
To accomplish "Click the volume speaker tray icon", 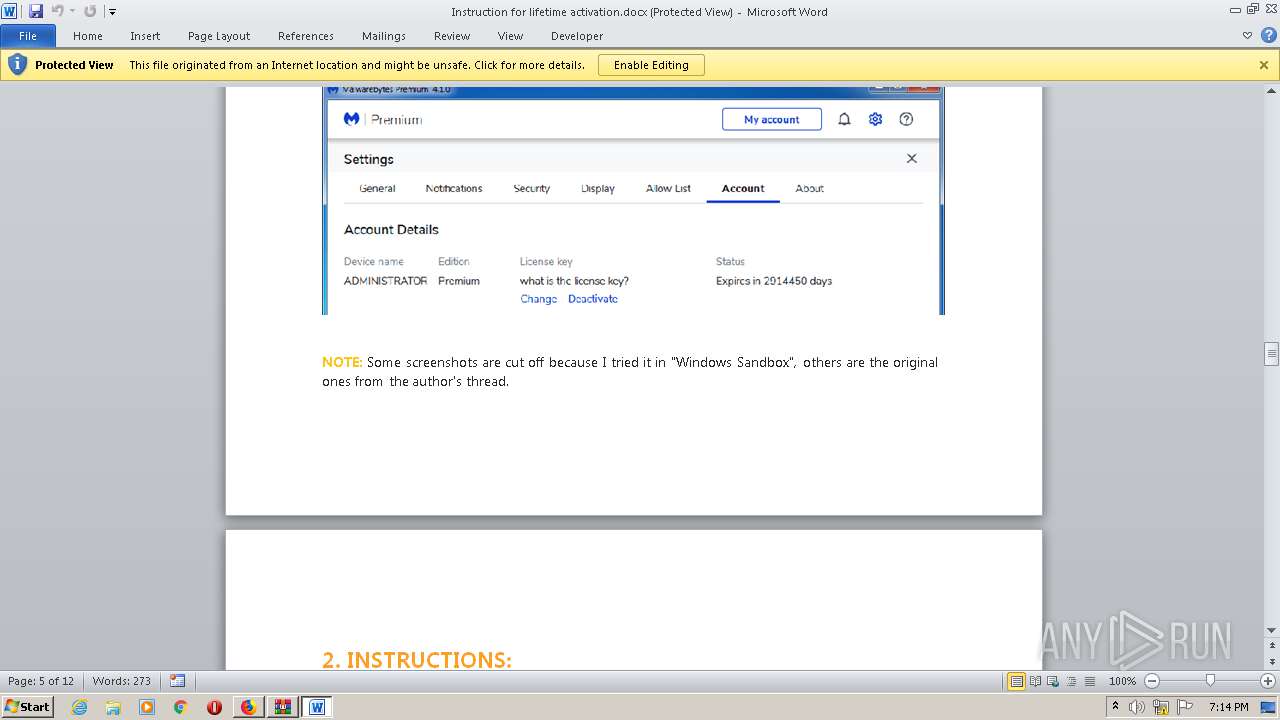I will tap(1137, 707).
